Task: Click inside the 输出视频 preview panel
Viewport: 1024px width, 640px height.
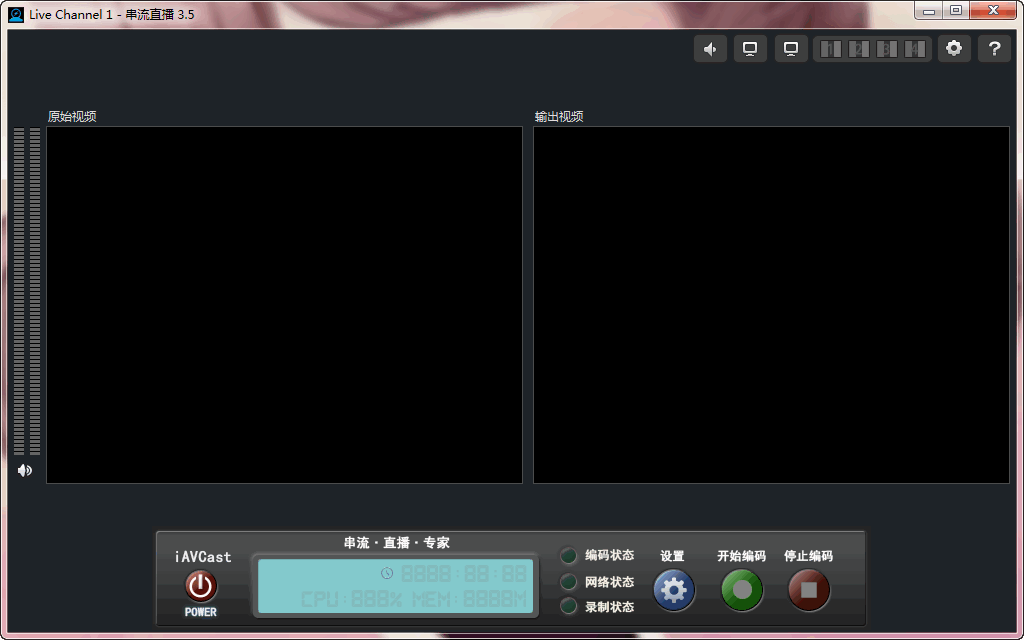Action: pos(771,304)
